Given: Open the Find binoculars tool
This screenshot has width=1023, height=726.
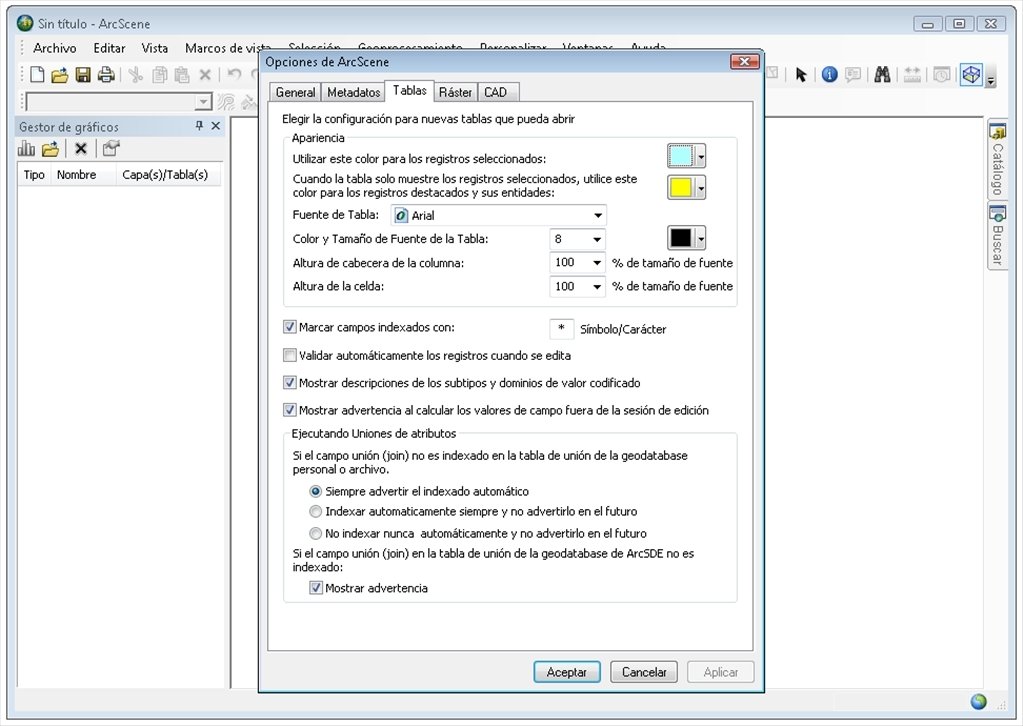Looking at the screenshot, I should [x=882, y=75].
